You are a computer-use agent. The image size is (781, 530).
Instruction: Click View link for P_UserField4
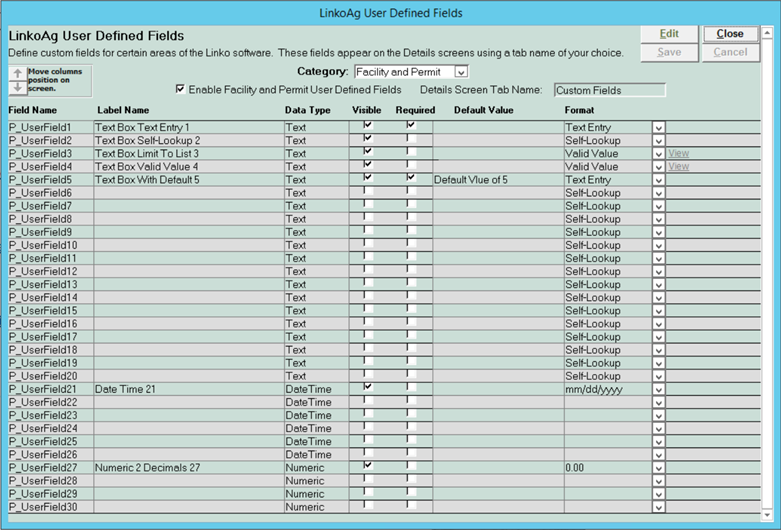click(678, 166)
